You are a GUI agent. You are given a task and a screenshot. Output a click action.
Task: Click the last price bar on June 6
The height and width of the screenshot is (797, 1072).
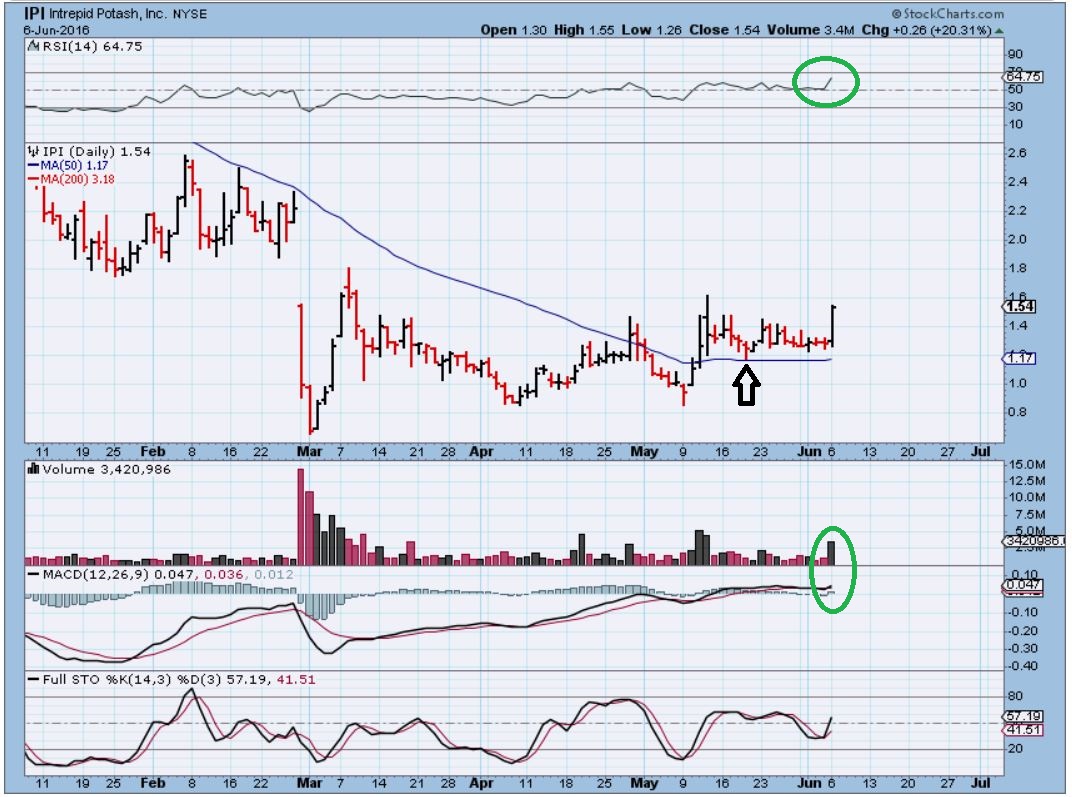[x=833, y=326]
